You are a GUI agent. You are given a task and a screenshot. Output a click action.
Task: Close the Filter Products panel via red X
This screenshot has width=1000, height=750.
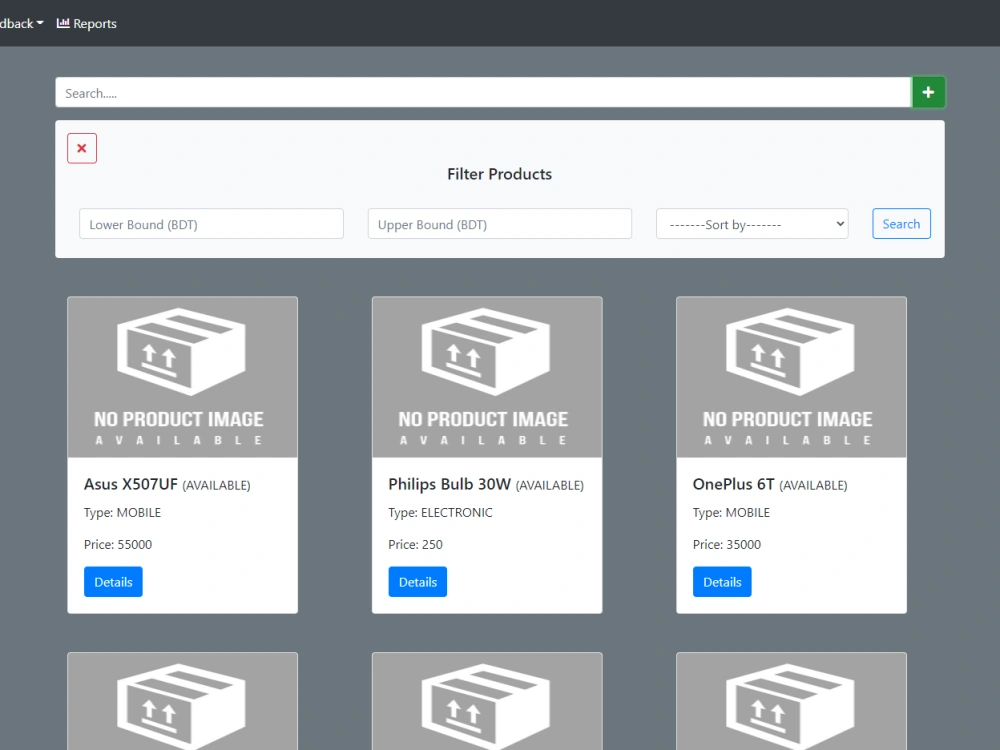point(81,147)
